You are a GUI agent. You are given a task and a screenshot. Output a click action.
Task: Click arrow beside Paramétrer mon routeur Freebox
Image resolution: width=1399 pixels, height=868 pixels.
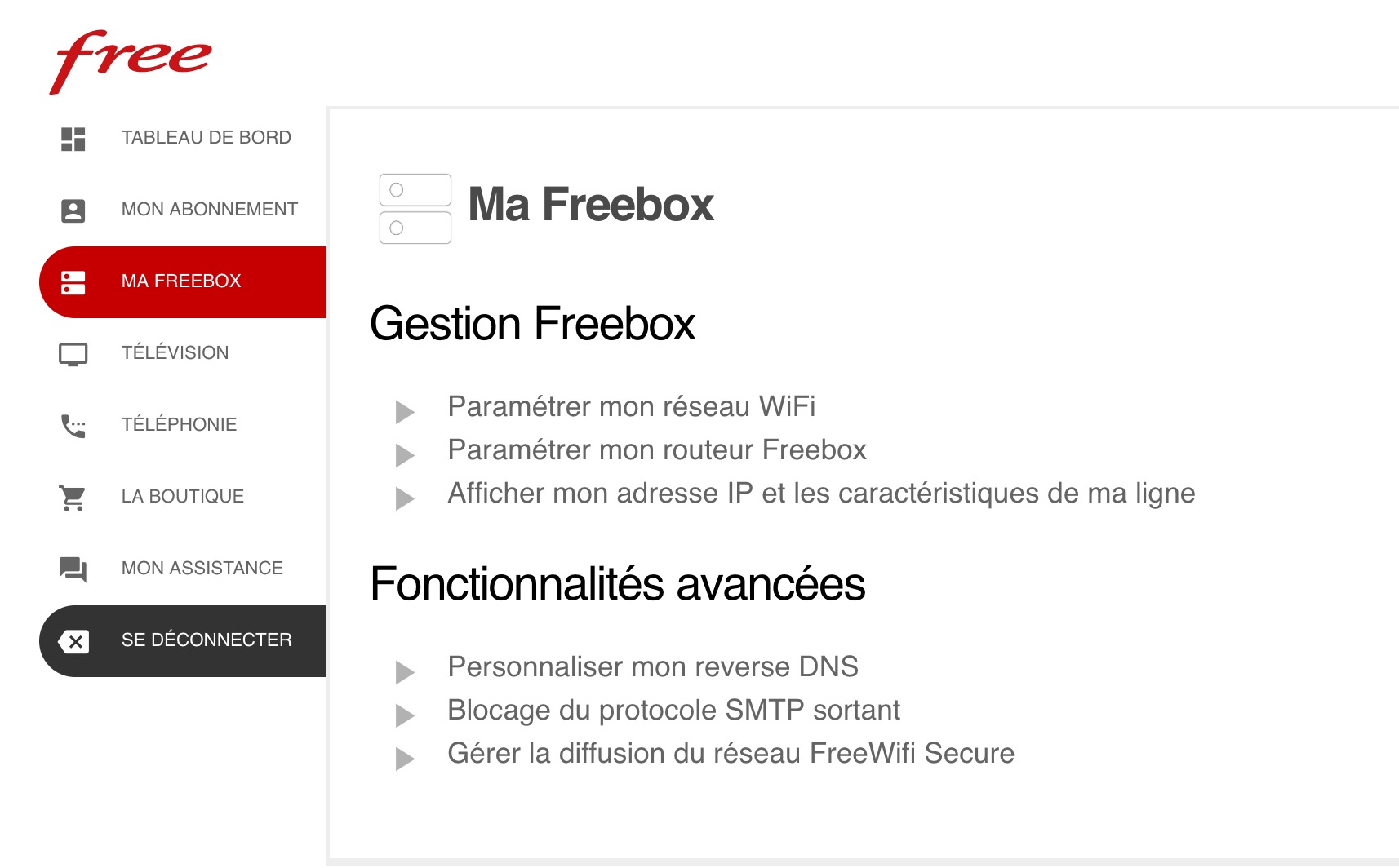pyautogui.click(x=405, y=455)
